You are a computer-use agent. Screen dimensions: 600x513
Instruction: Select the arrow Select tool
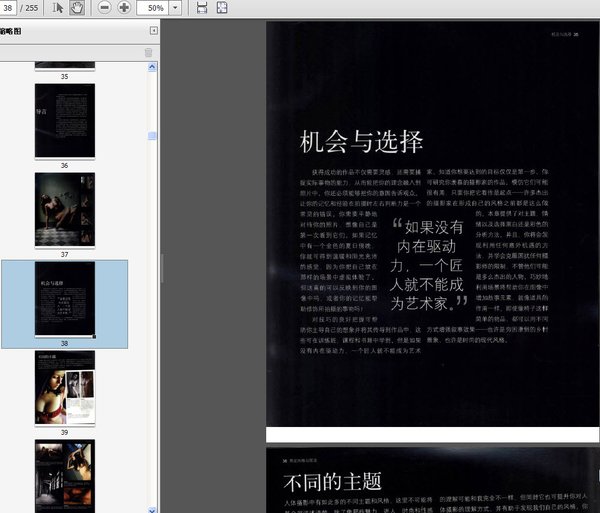(x=57, y=7)
